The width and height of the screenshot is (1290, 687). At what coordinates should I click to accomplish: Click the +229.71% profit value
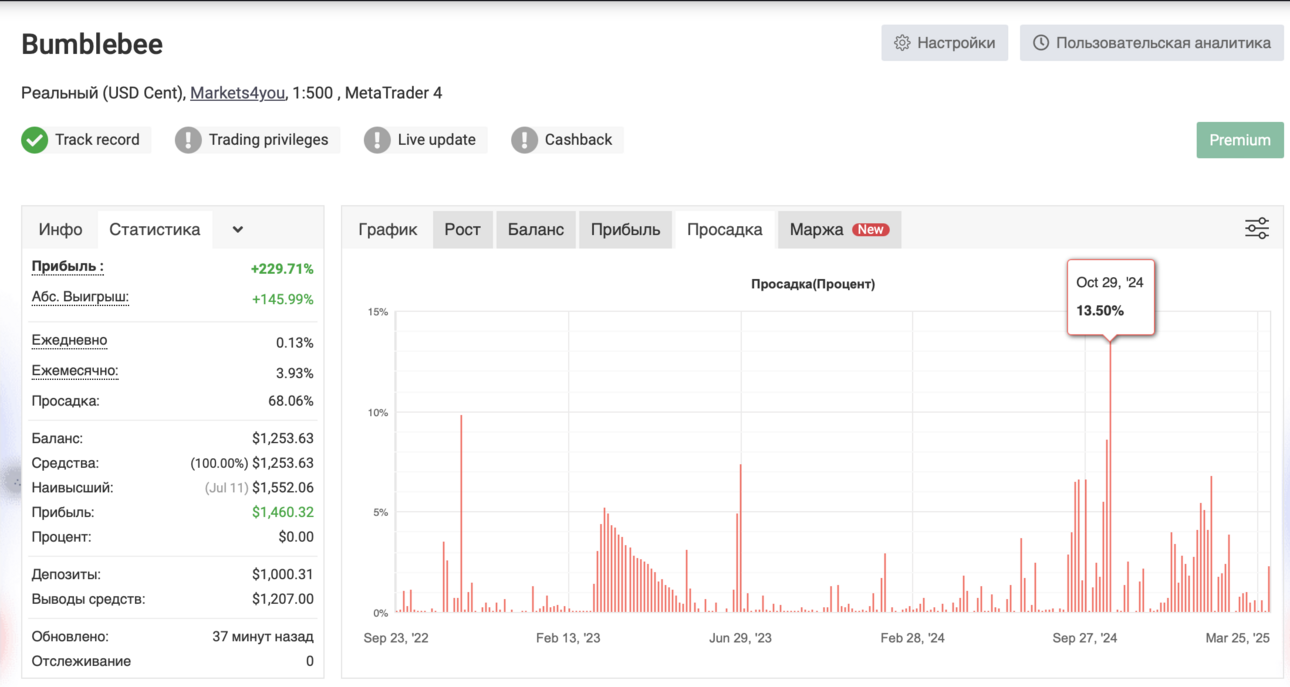pyautogui.click(x=282, y=269)
